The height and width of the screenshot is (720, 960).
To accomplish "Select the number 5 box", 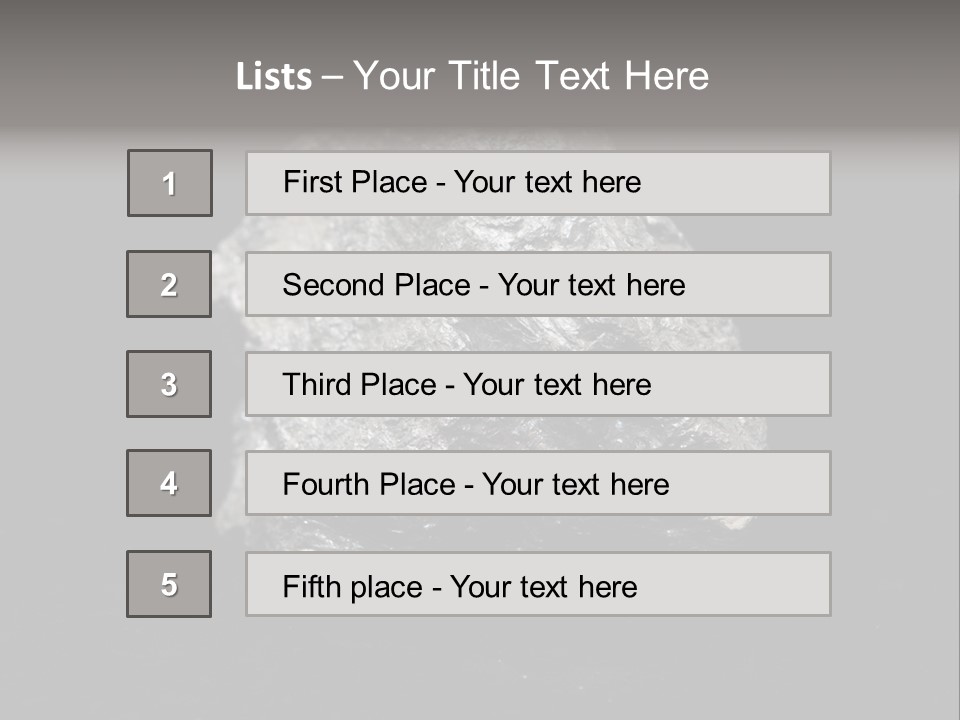I will (x=169, y=584).
